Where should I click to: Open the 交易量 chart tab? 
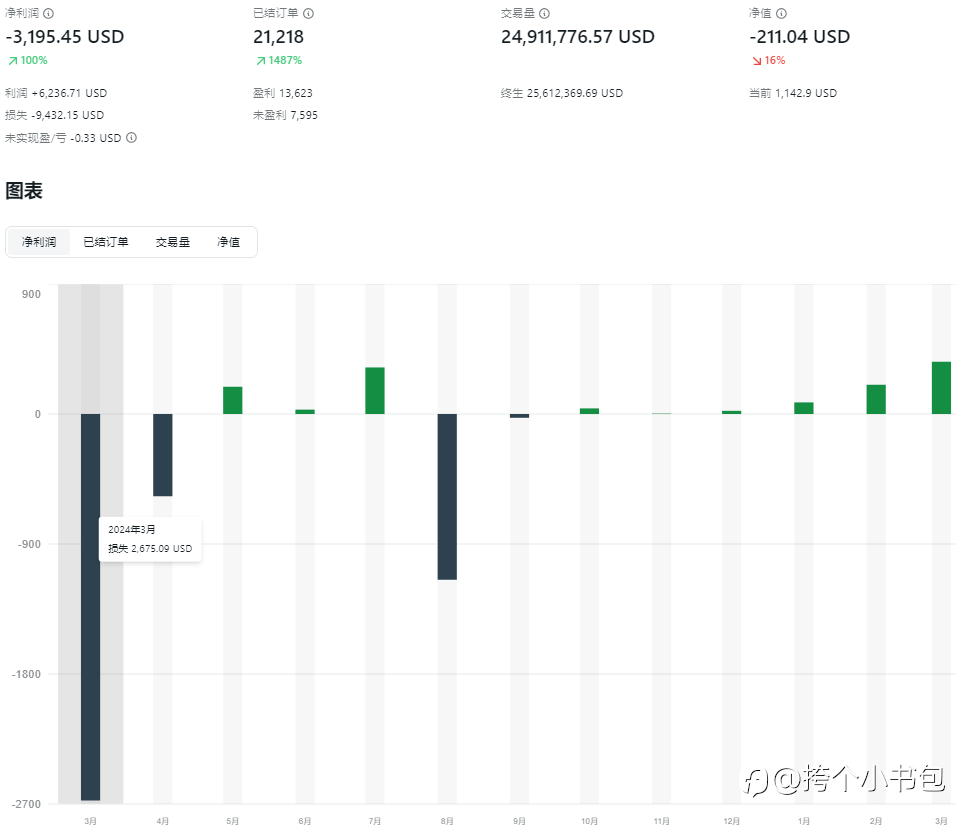[172, 242]
